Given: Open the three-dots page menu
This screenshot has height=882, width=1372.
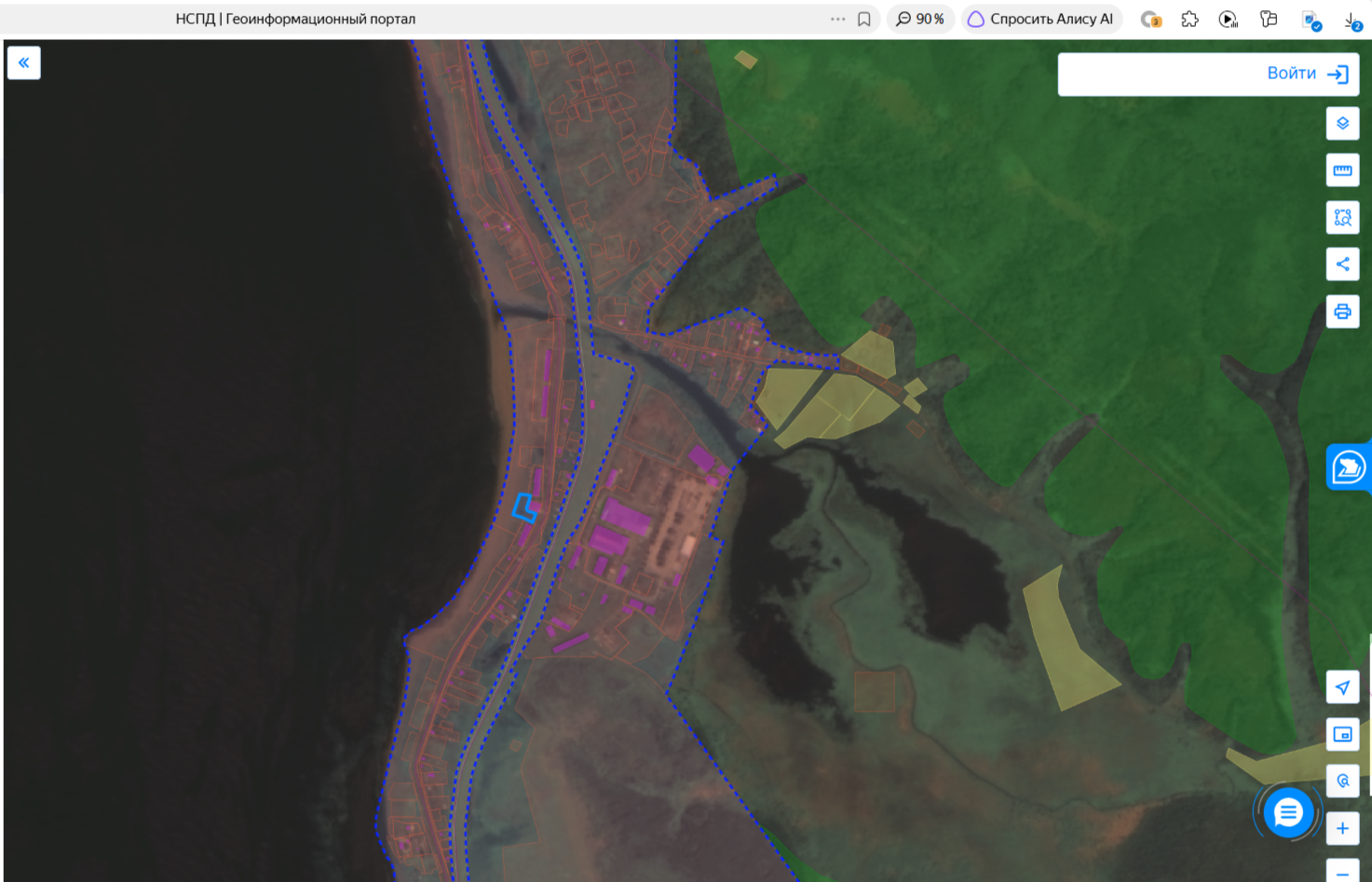Looking at the screenshot, I should pyautogui.click(x=837, y=19).
